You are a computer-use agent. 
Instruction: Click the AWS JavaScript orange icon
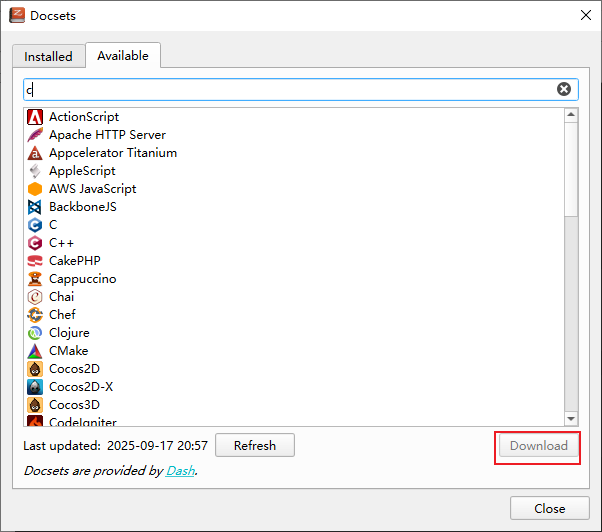click(x=35, y=189)
